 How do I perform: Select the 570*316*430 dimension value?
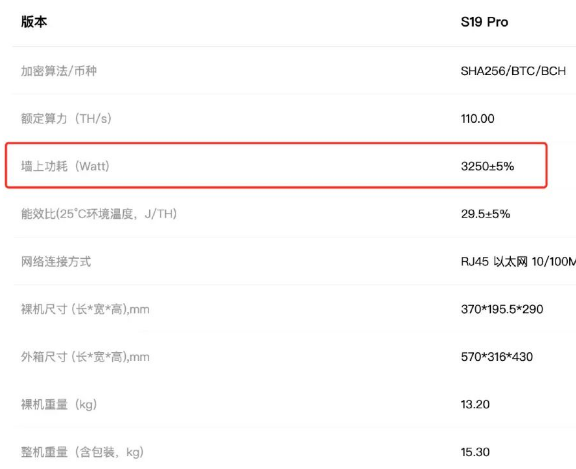(497, 357)
